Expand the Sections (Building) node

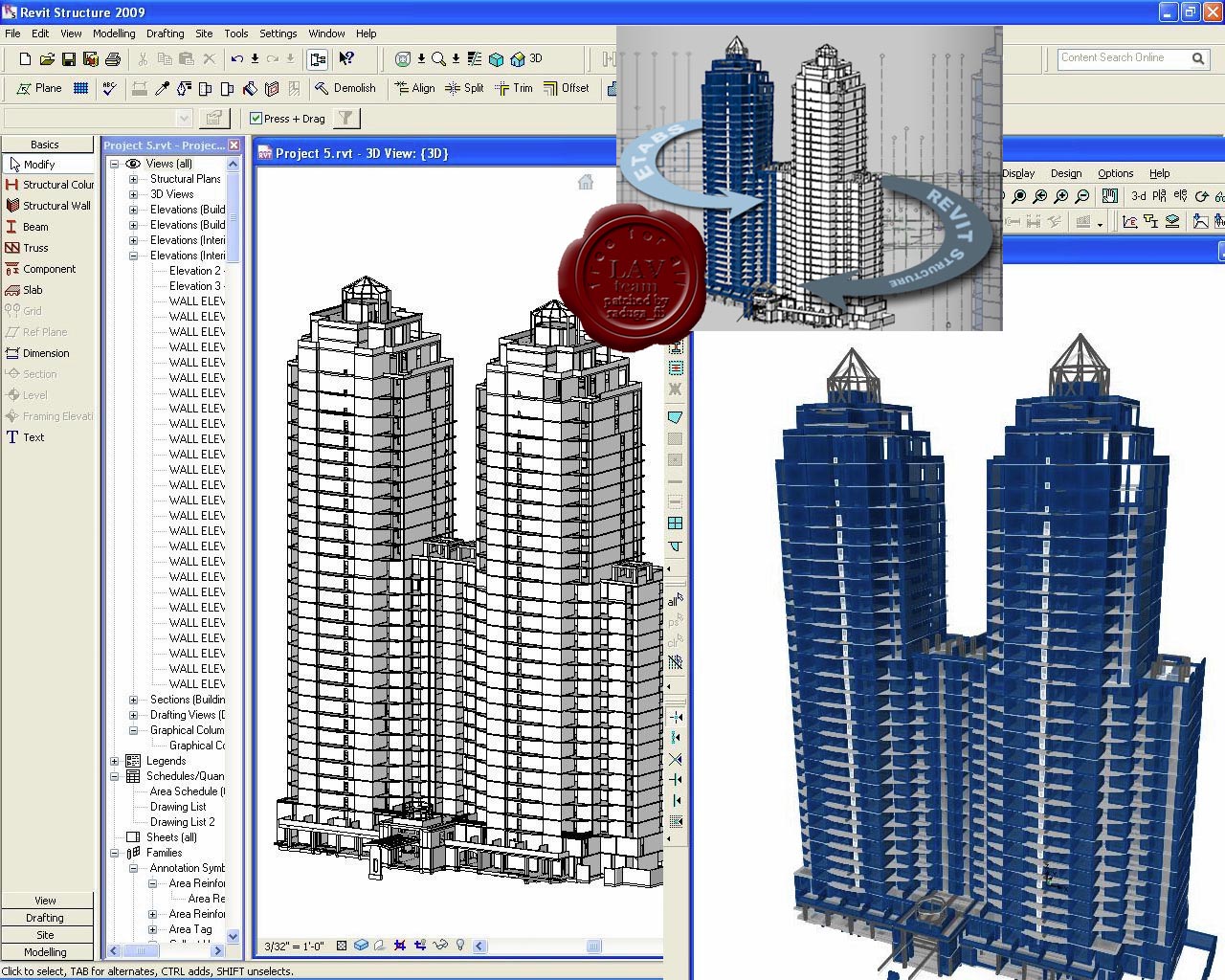click(x=134, y=700)
